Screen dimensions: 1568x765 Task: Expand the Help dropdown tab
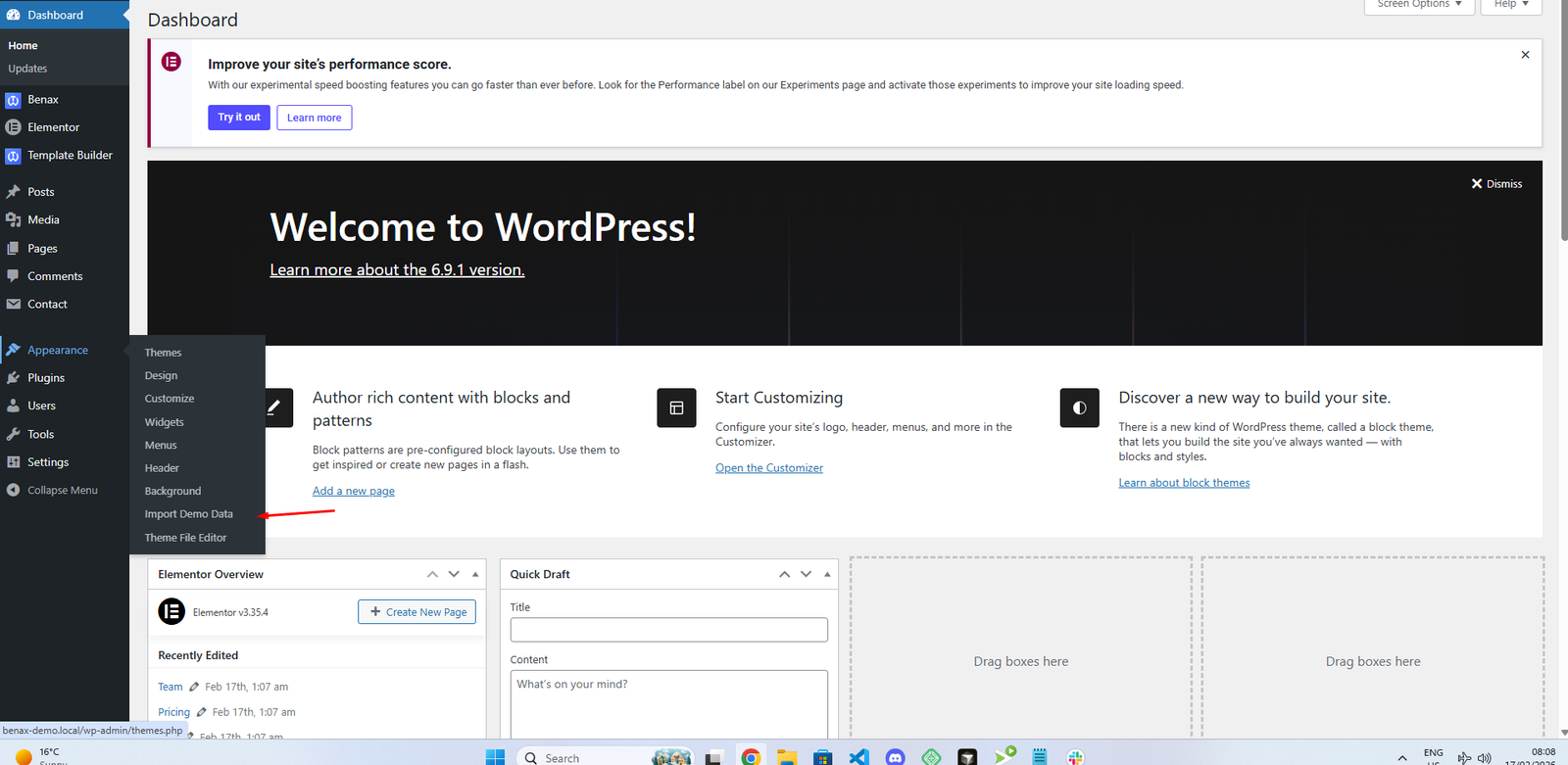[x=1510, y=5]
